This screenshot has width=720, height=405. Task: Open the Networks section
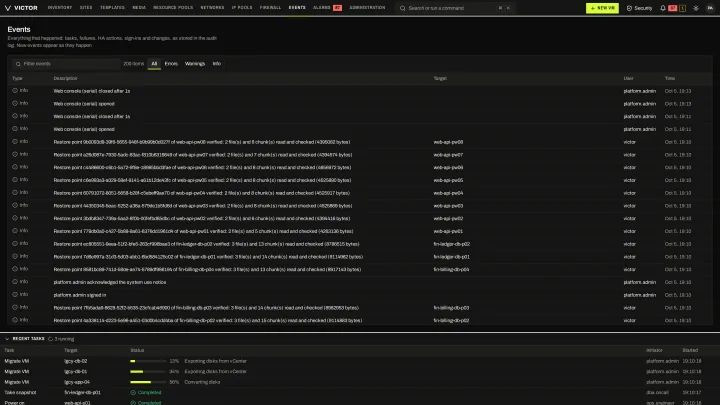tap(212, 8)
